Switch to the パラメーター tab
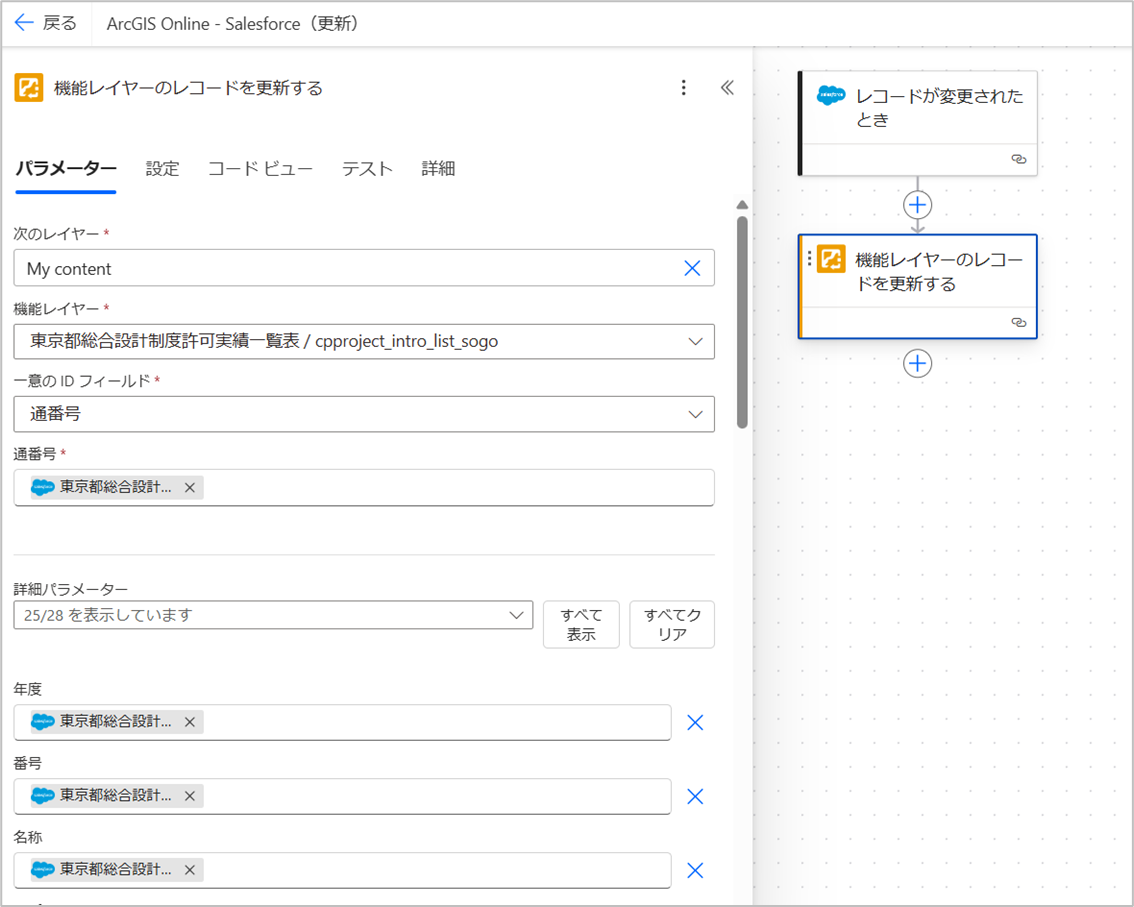 point(66,169)
